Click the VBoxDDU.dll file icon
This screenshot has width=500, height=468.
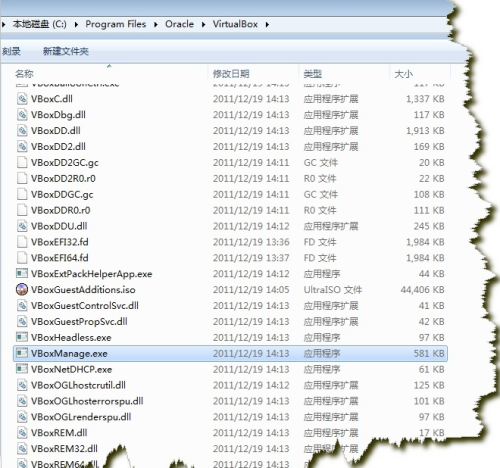point(22,226)
